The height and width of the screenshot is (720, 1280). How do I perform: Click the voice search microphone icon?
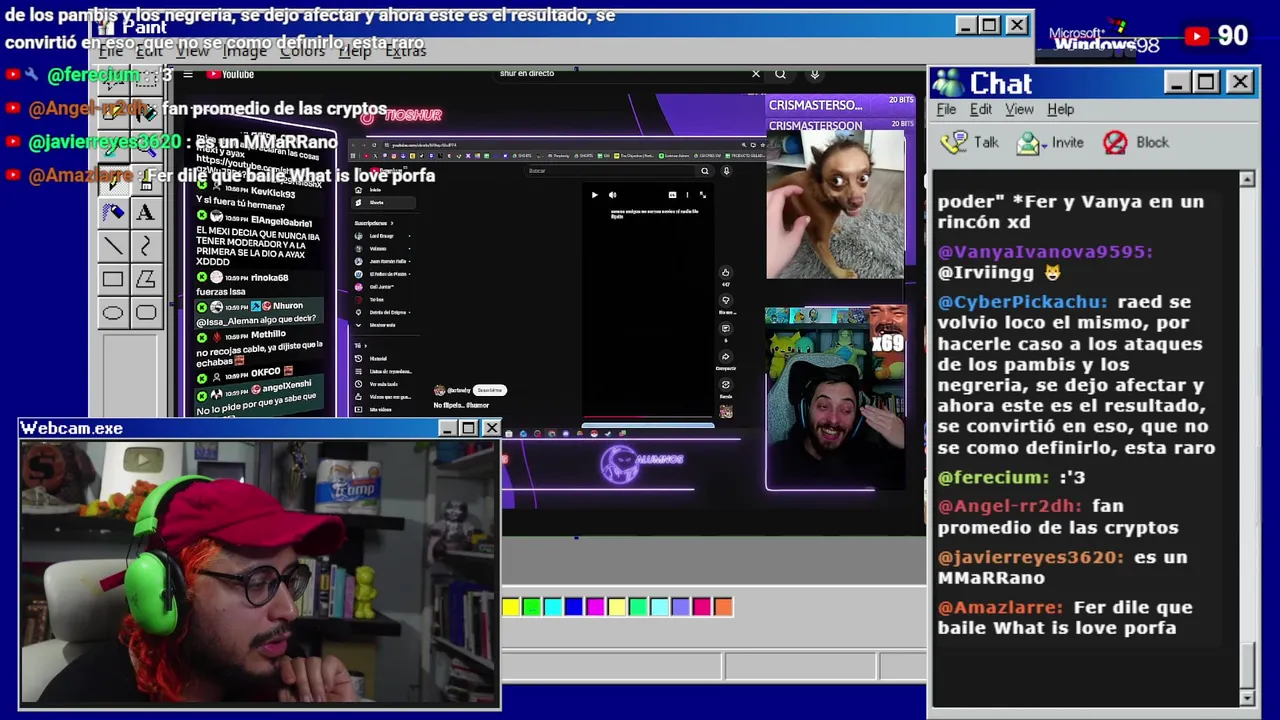click(x=815, y=74)
